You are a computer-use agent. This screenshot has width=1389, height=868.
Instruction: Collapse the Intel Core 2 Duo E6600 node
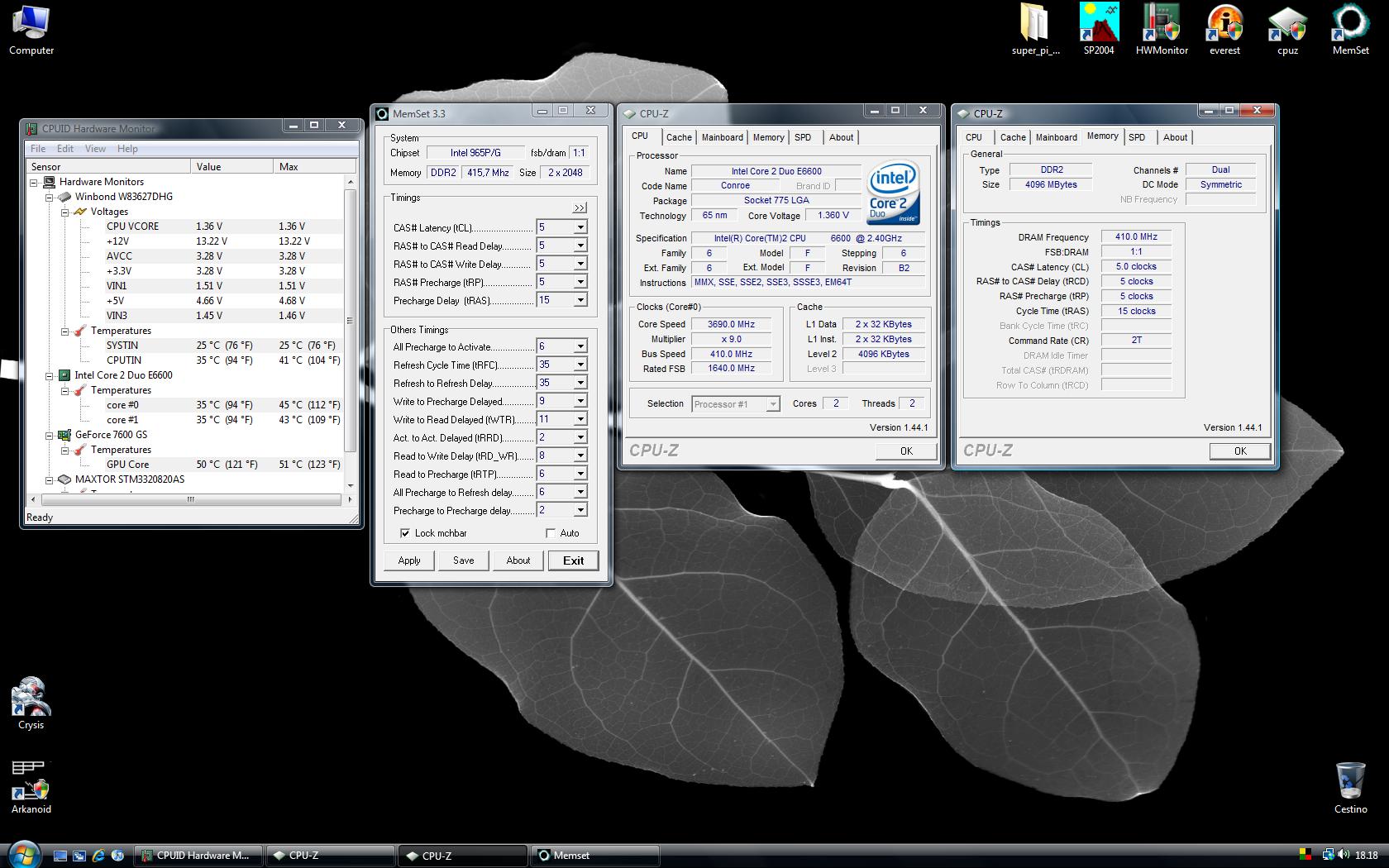[x=50, y=375]
